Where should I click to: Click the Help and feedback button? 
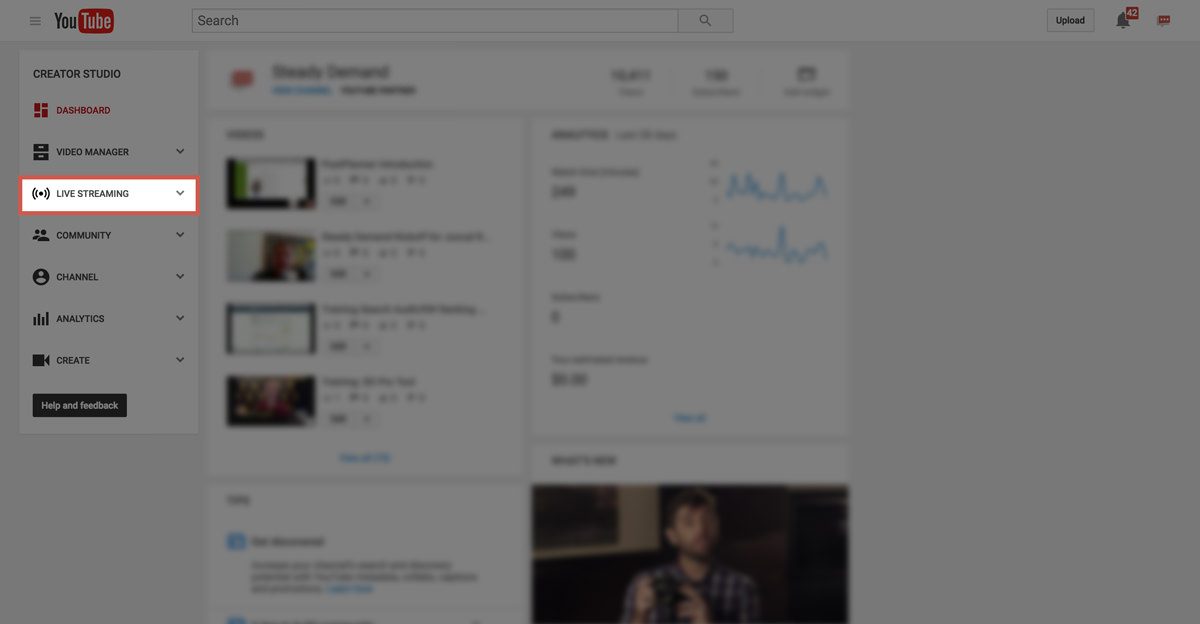(x=80, y=405)
